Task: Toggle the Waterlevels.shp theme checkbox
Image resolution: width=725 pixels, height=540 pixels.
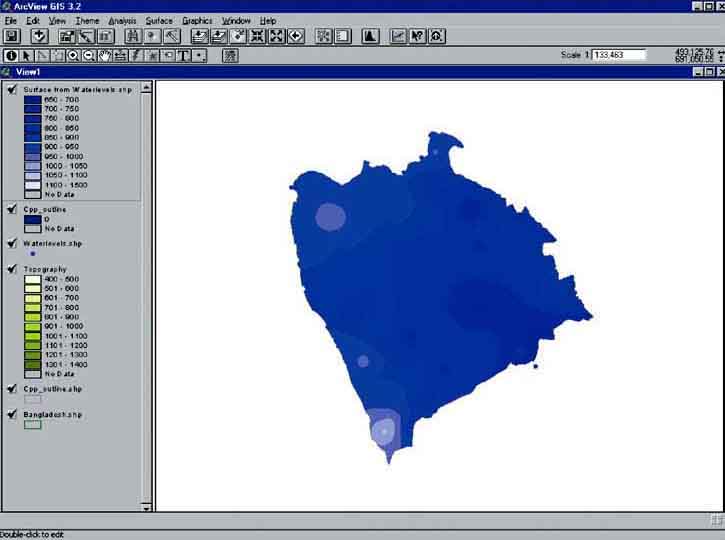Action: [x=12, y=243]
